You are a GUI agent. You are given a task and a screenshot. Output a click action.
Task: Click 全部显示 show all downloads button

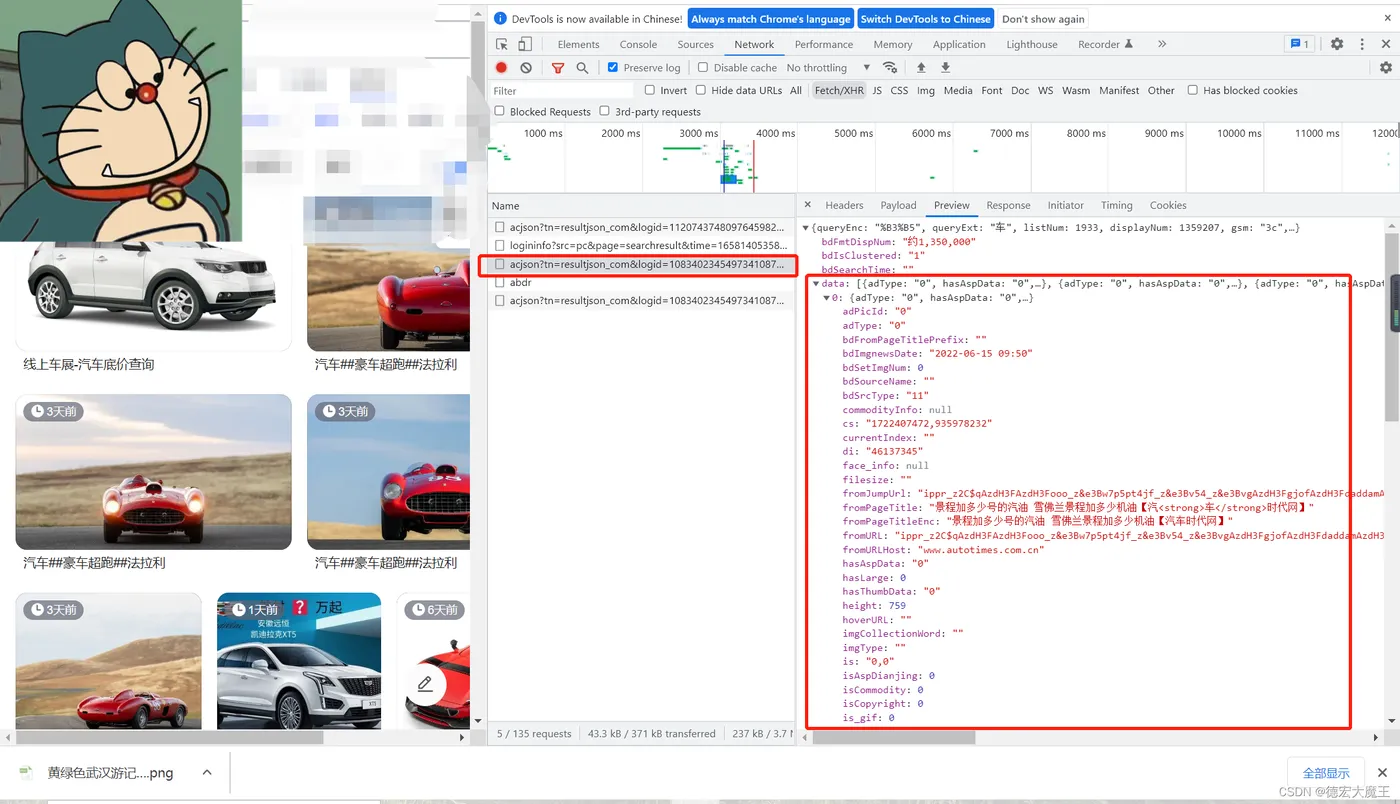pos(1326,773)
